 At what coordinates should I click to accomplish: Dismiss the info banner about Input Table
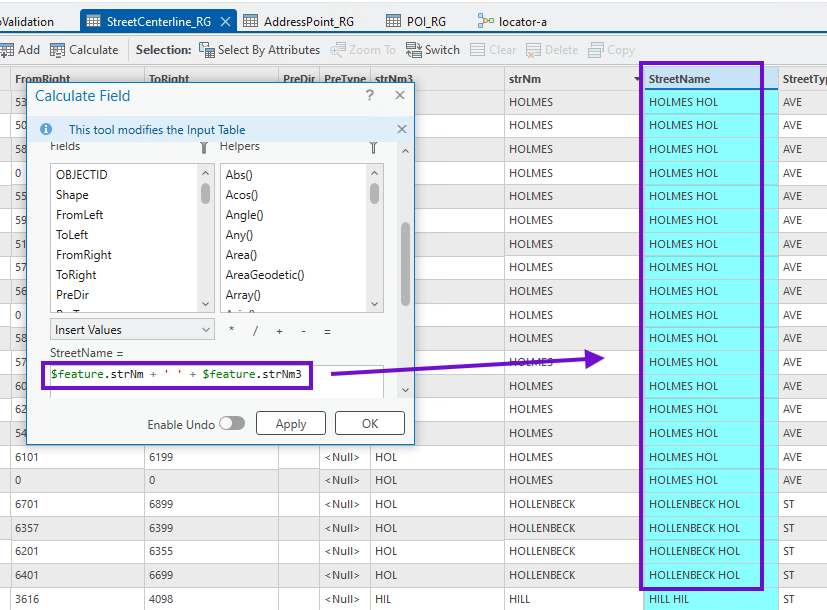(402, 129)
